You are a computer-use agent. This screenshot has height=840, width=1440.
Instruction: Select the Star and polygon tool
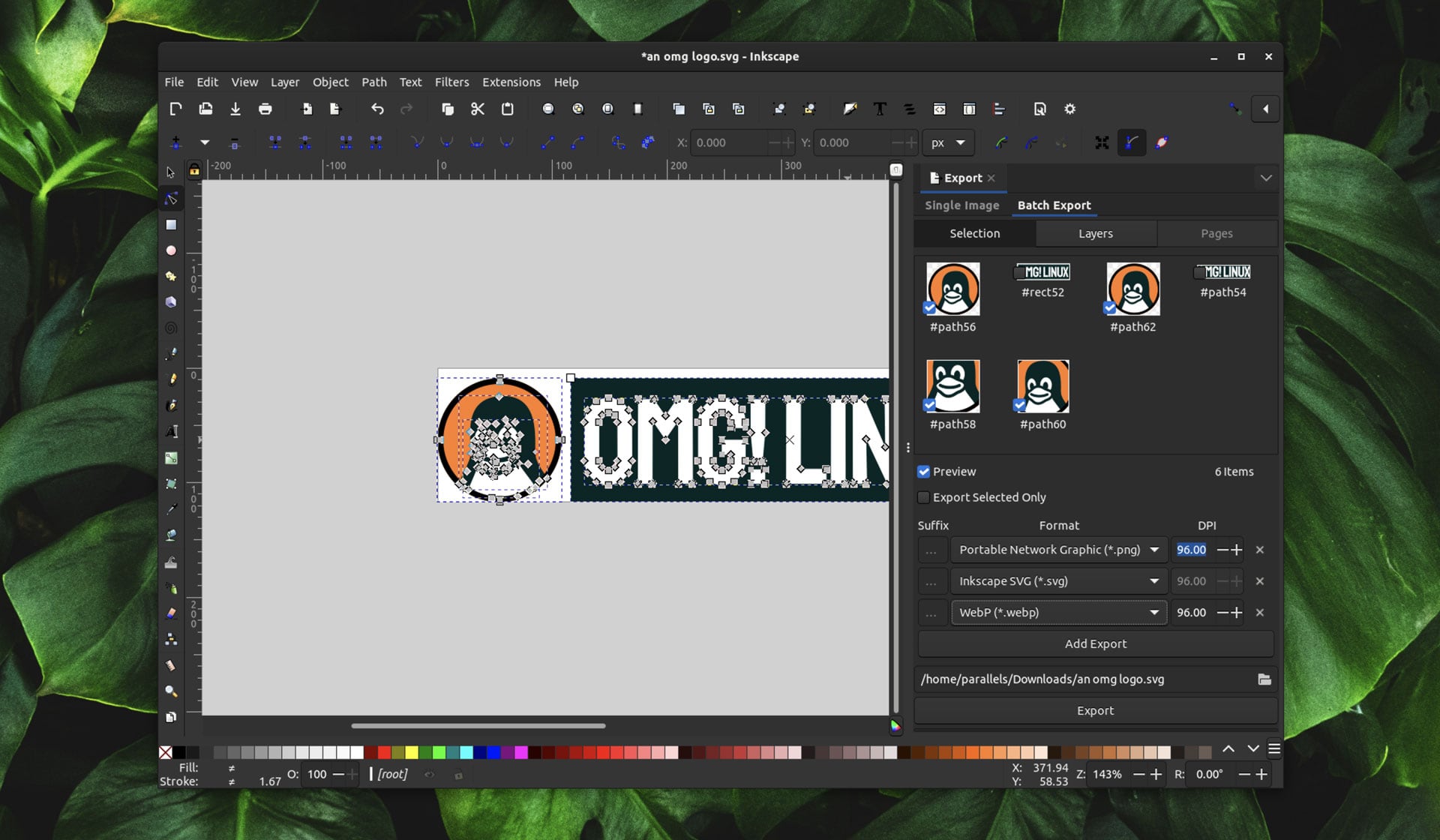click(x=171, y=276)
